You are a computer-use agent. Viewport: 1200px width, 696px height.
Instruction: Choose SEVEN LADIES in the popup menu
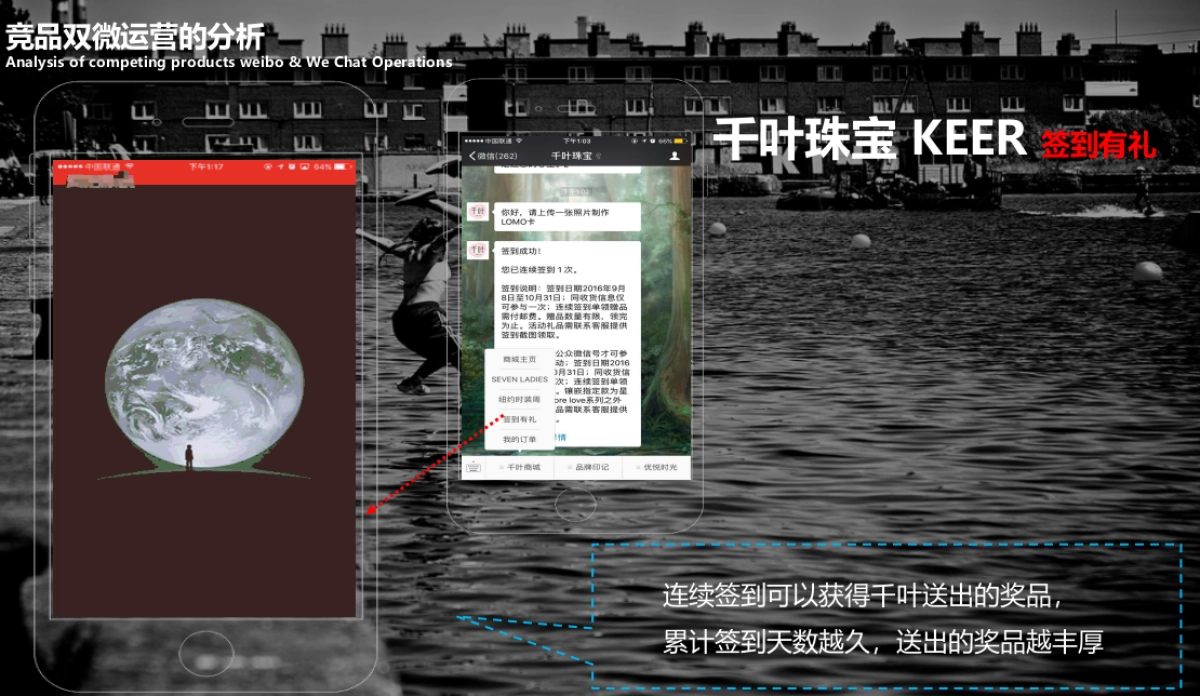[x=517, y=381]
